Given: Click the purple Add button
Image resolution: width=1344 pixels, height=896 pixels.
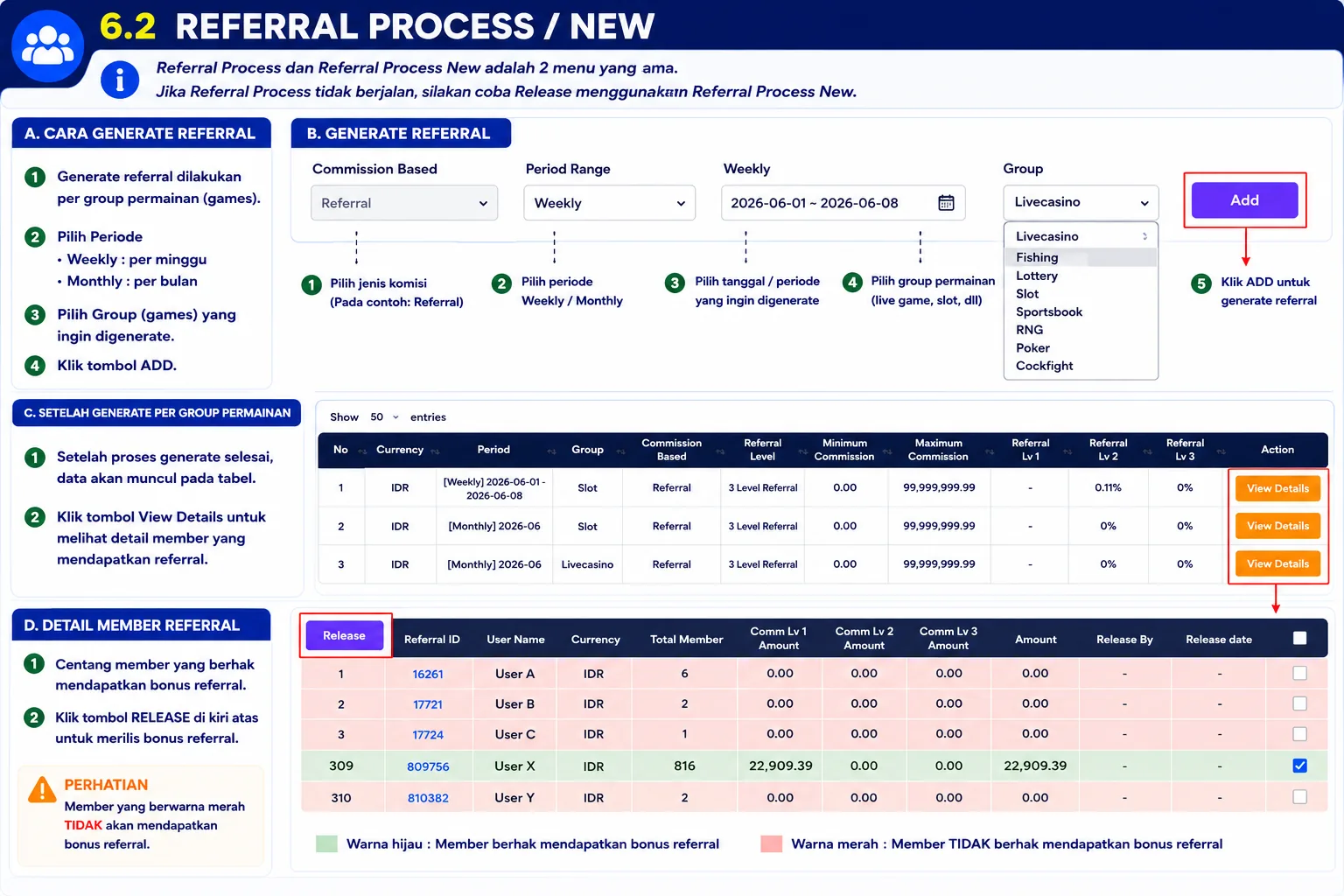Looking at the screenshot, I should (x=1244, y=200).
